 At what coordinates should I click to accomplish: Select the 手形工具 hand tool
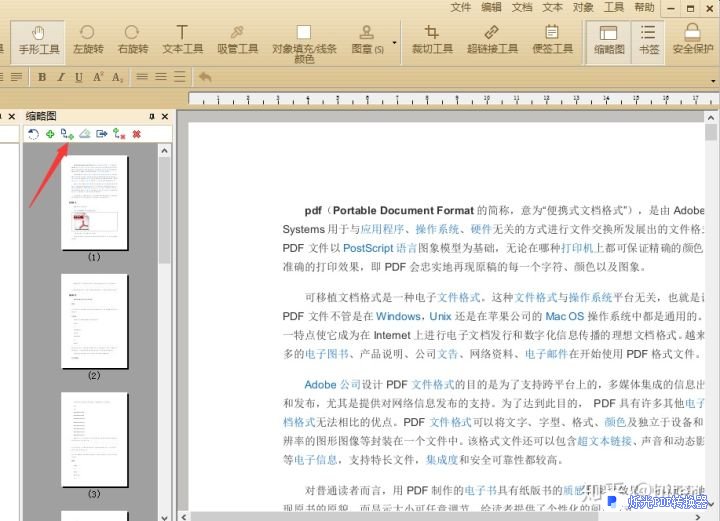tap(38, 41)
